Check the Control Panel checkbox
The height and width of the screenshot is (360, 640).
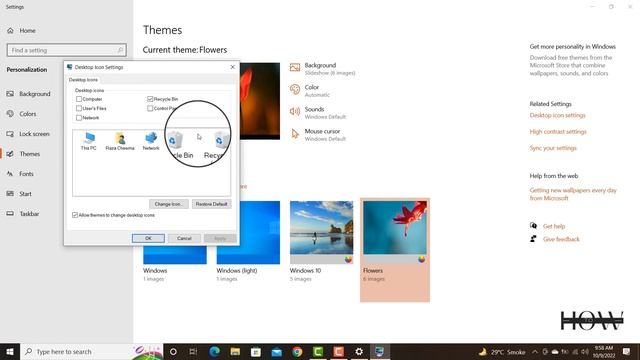click(x=150, y=109)
